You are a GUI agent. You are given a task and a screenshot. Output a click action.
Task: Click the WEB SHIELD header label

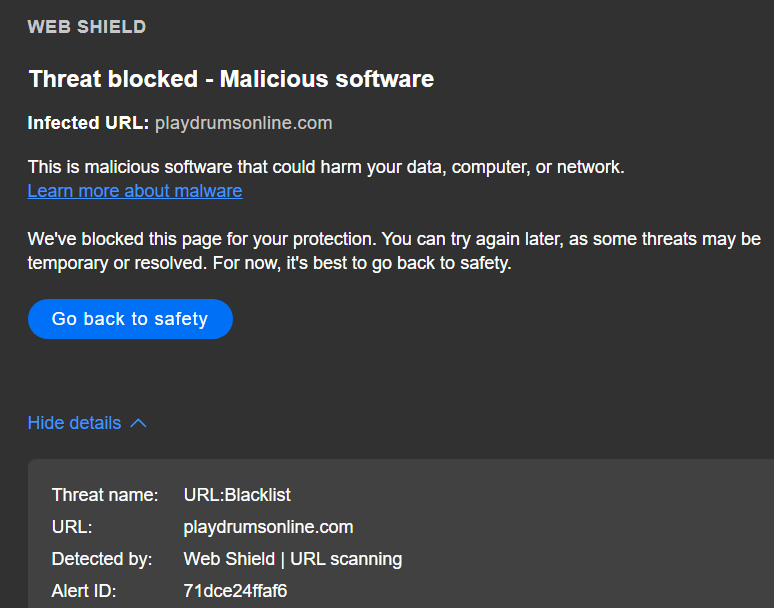coord(86,27)
